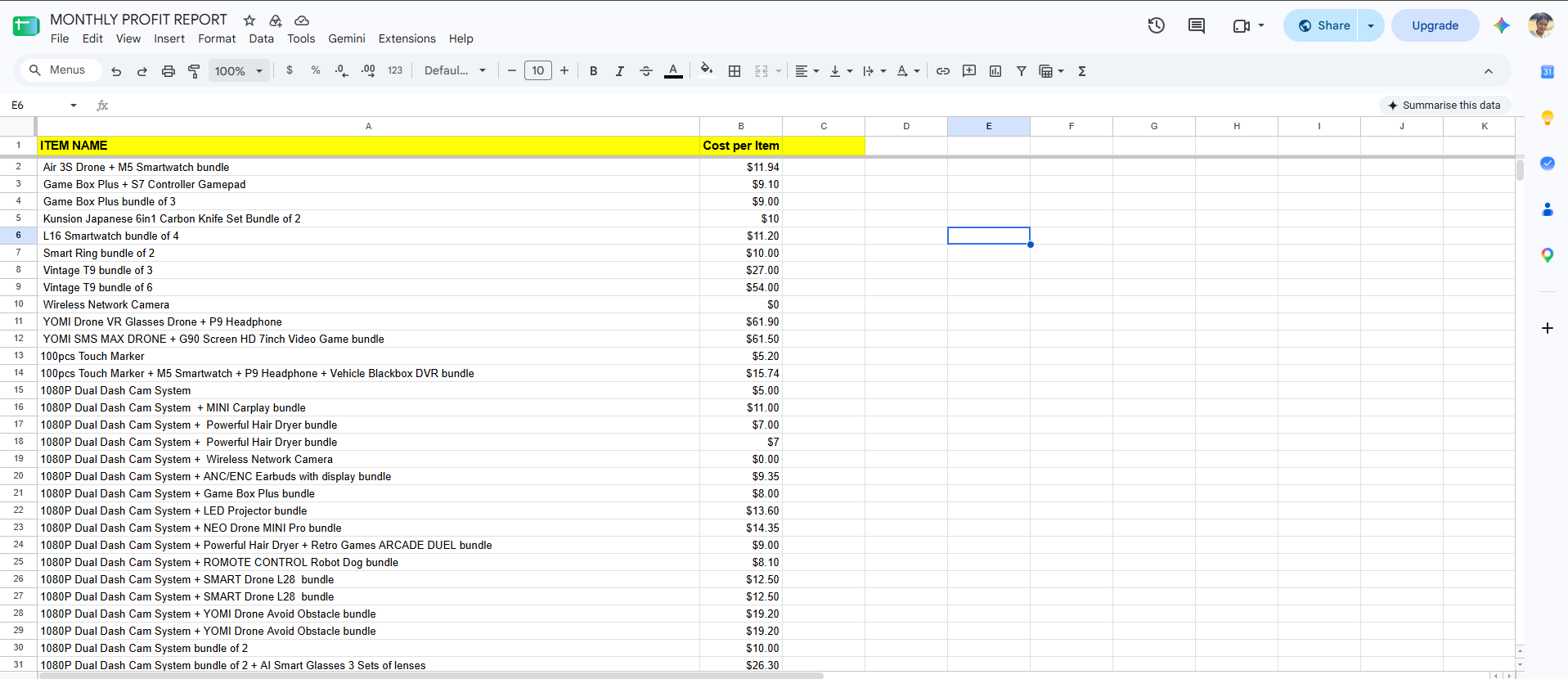Format selection as currency with dollar icon
The height and width of the screenshot is (679, 1568).
(290, 71)
